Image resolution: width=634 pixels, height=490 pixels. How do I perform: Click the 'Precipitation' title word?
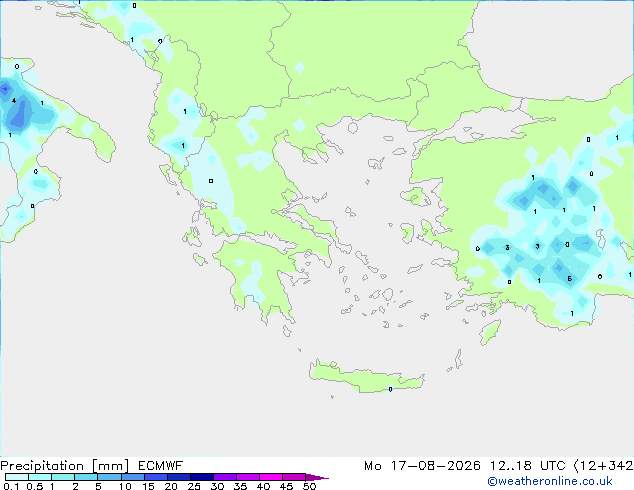[42, 466]
